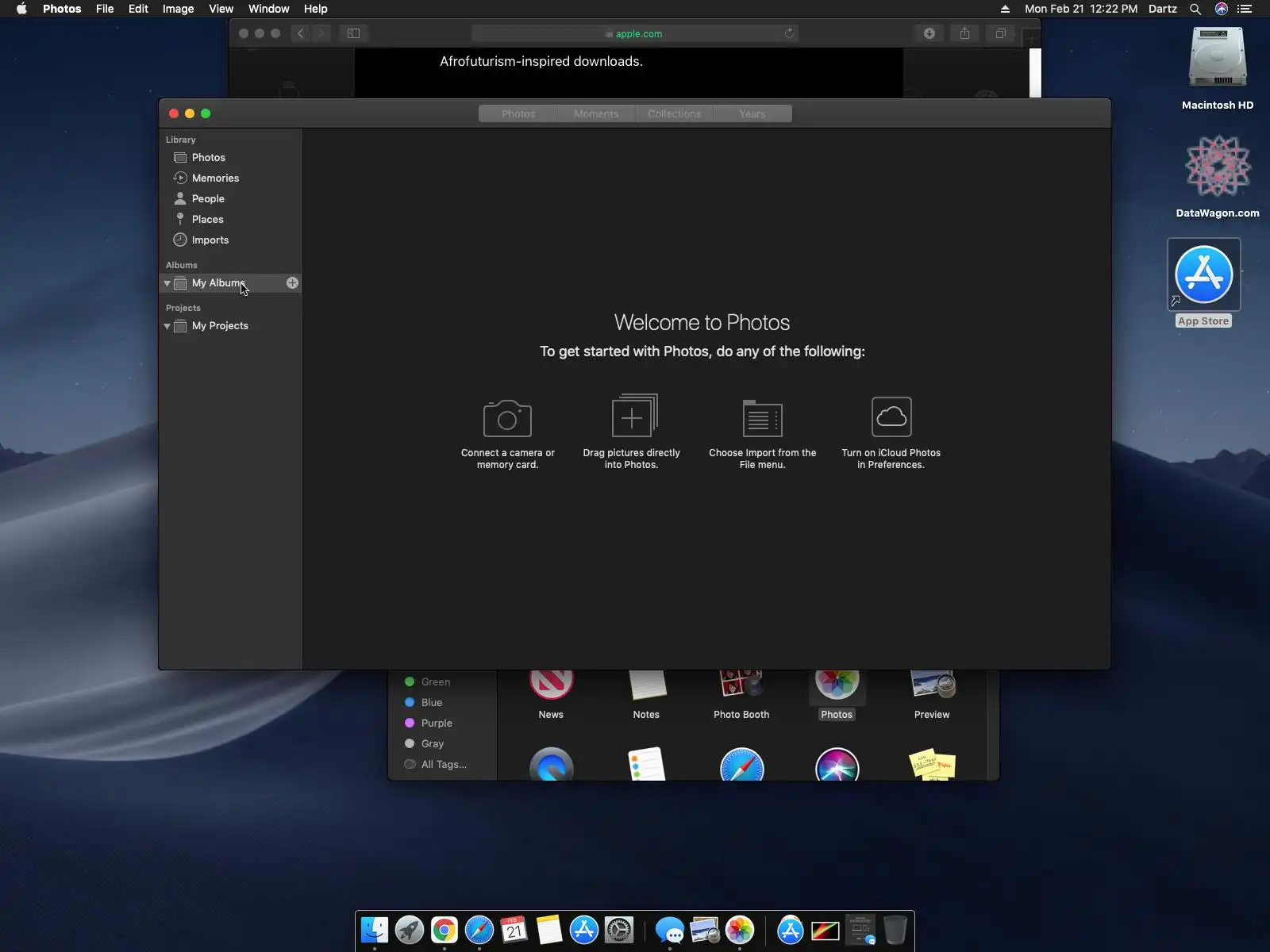Open Finder from the Dock
The image size is (1270, 952).
375,930
